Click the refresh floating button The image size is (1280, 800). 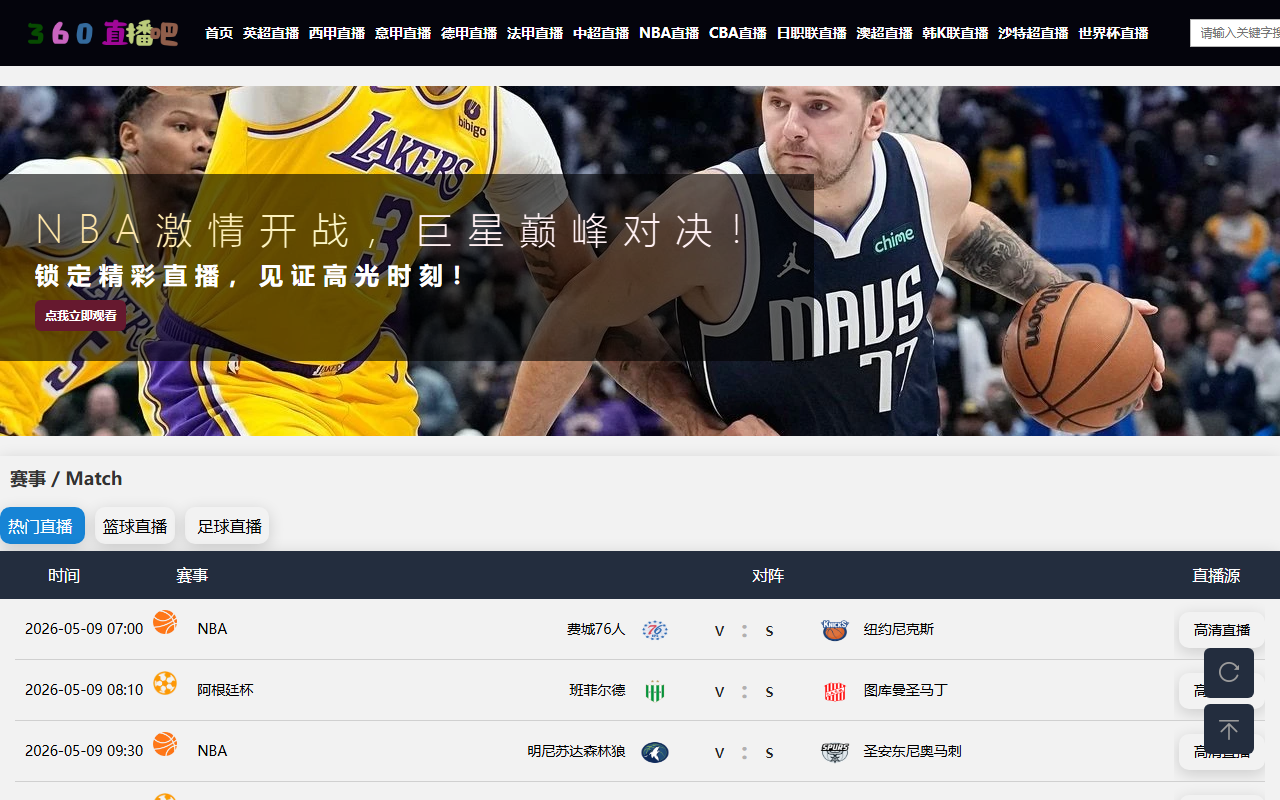pos(1229,672)
